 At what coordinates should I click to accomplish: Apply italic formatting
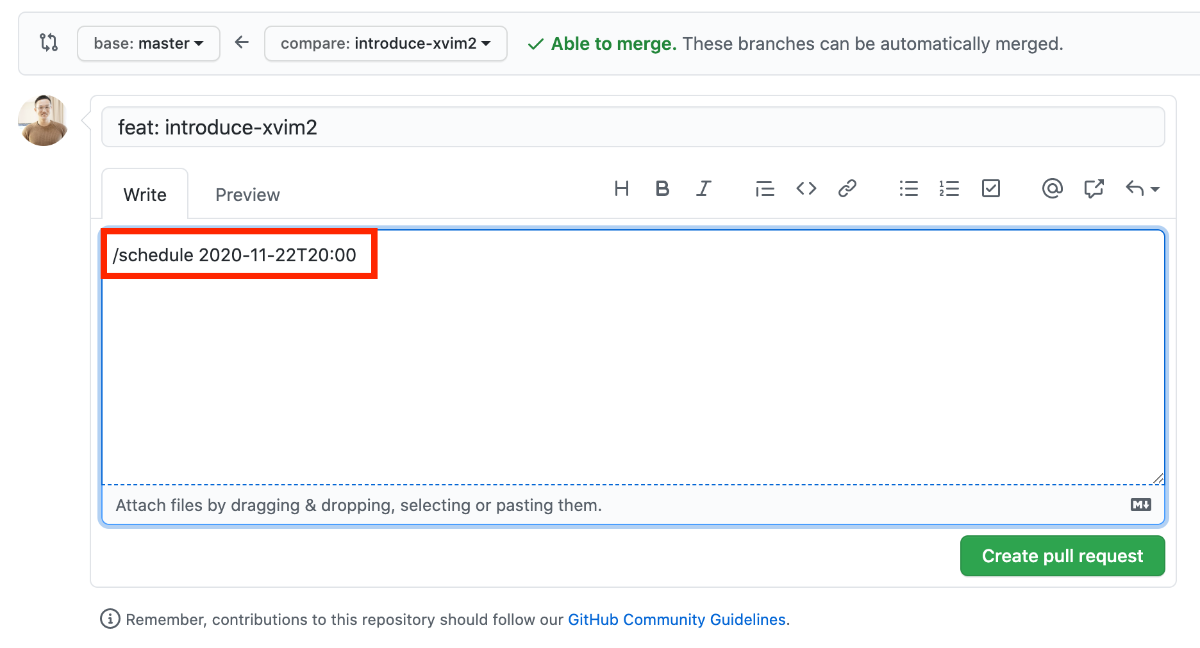(x=703, y=188)
